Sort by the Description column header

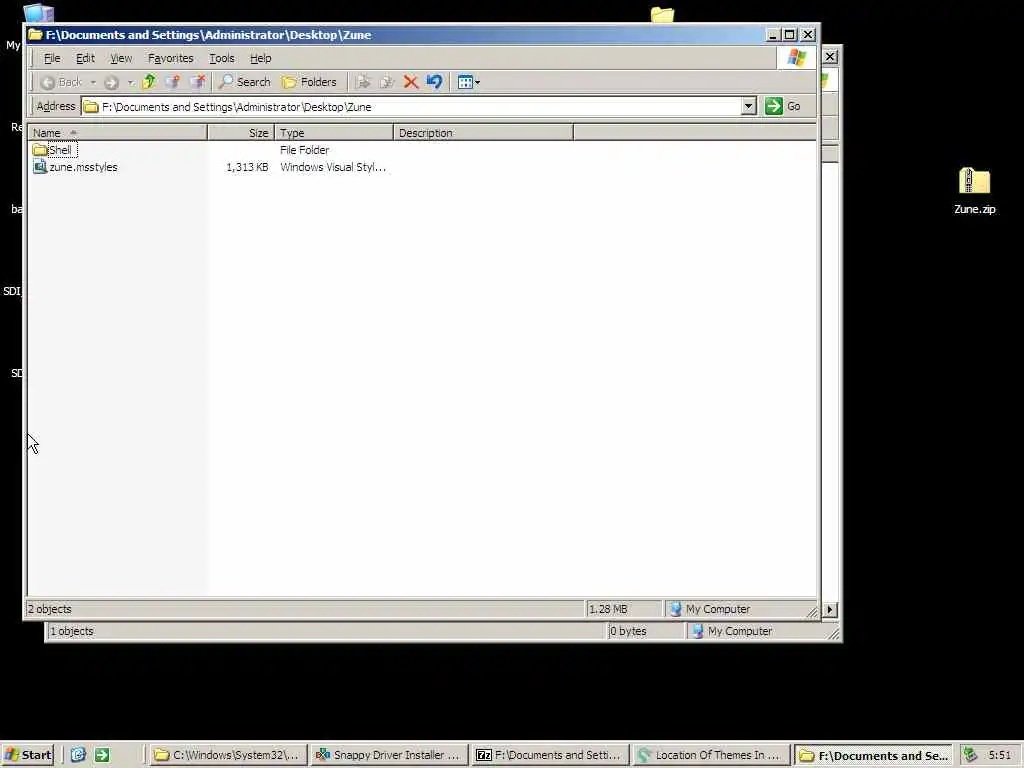pos(483,133)
